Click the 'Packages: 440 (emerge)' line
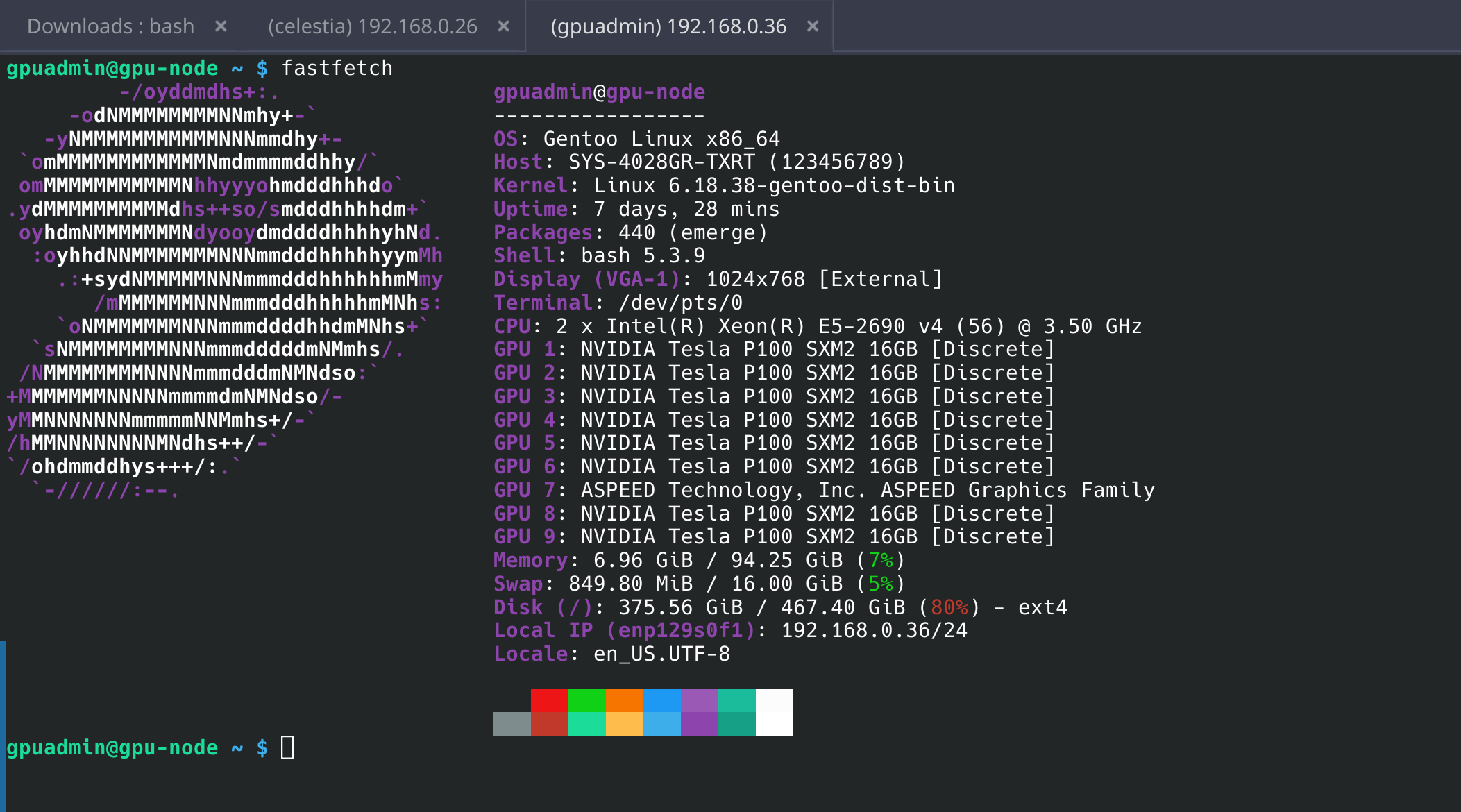The height and width of the screenshot is (812, 1461). 630,232
